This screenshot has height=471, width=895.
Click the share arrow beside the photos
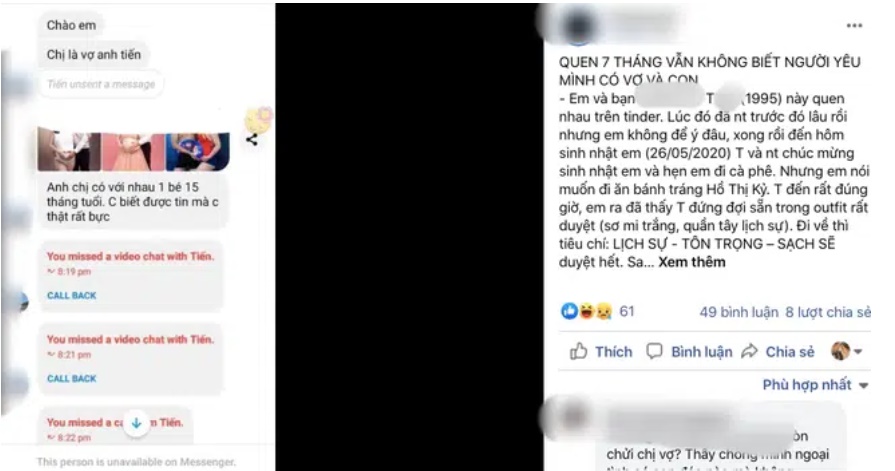252,139
